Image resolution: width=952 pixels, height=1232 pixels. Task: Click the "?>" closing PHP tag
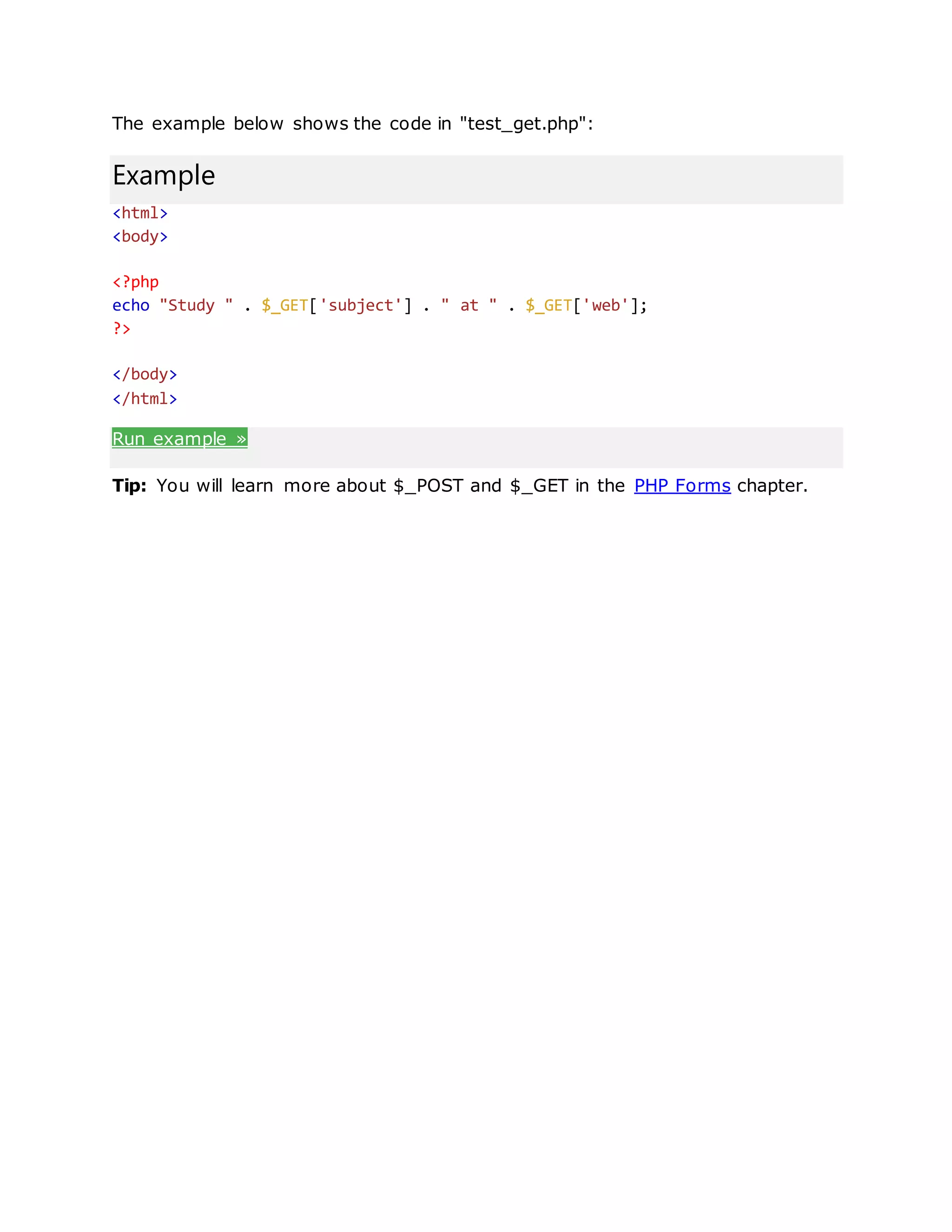pyautogui.click(x=121, y=328)
